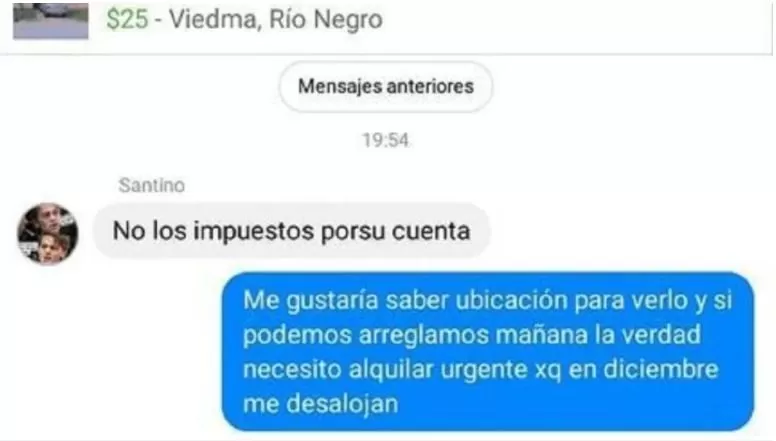Image resolution: width=776 pixels, height=441 pixels.
Task: Open the listing thumbnail beside the $25 price
Action: pyautogui.click(x=50, y=21)
